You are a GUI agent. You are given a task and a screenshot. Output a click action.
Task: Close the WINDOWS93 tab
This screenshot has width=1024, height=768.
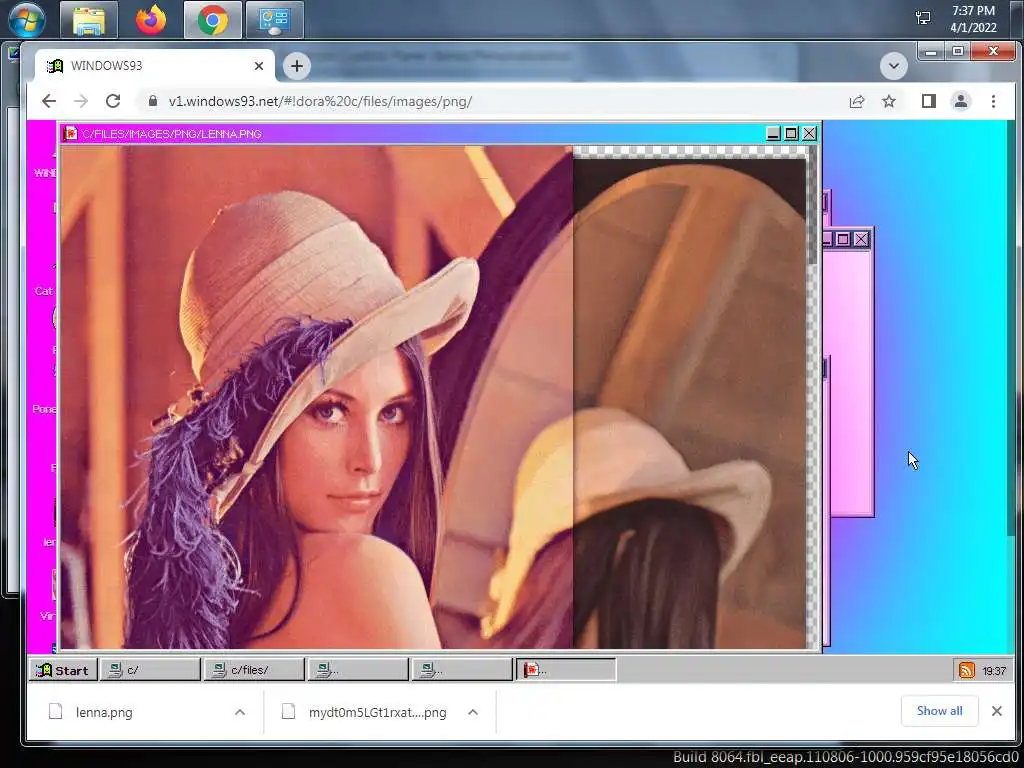point(259,66)
